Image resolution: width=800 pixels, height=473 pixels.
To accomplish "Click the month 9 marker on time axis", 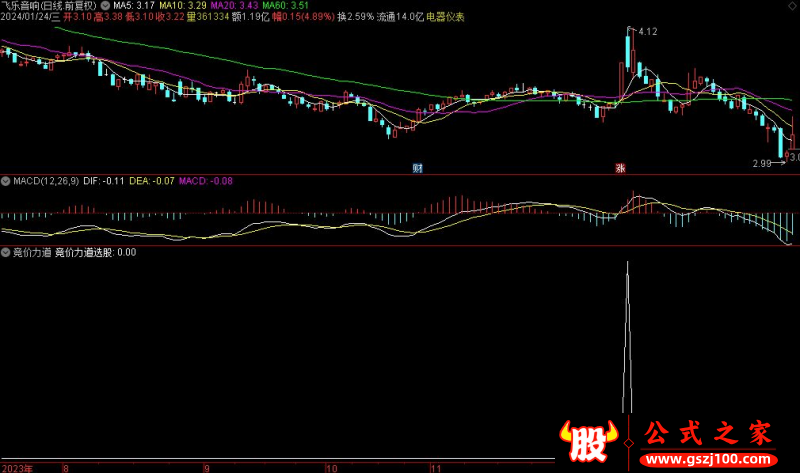I will tap(207, 467).
